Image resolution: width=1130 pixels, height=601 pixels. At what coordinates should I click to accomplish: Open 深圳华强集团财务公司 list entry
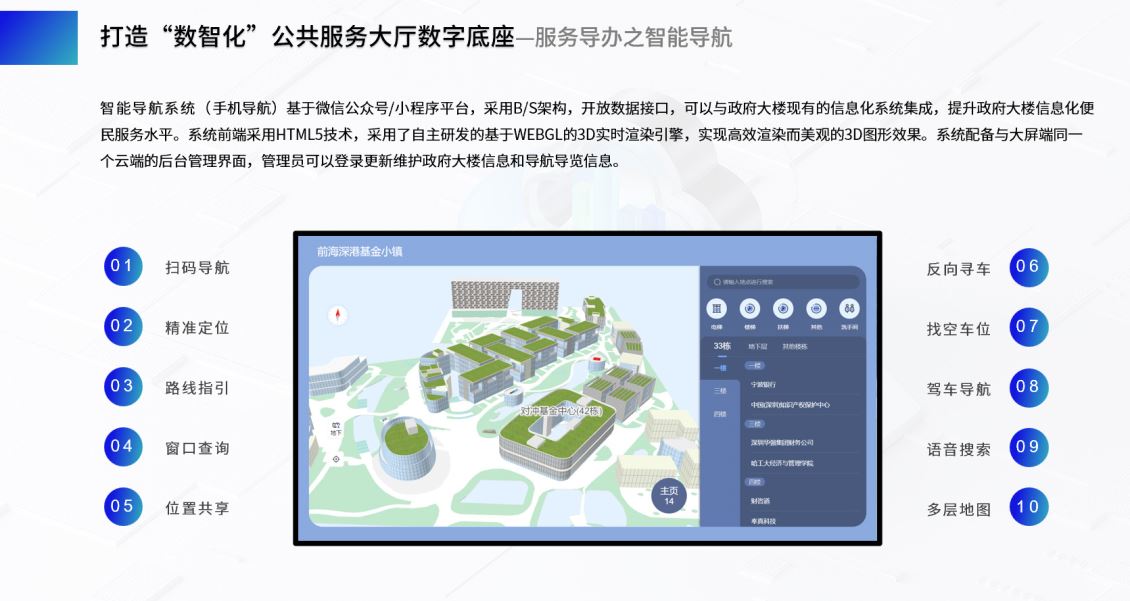(782, 442)
